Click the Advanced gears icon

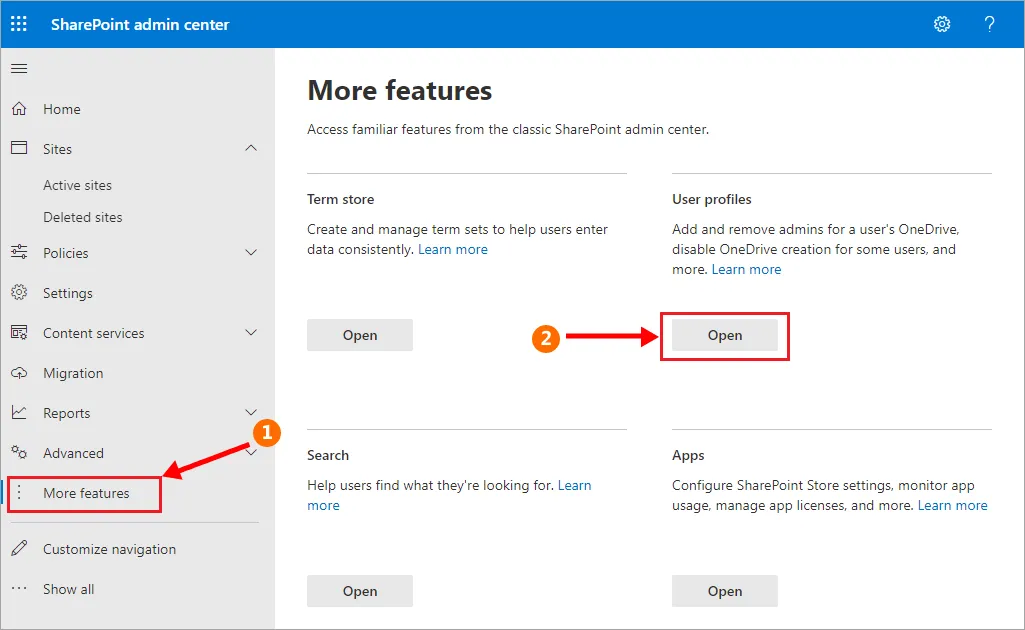click(19, 452)
